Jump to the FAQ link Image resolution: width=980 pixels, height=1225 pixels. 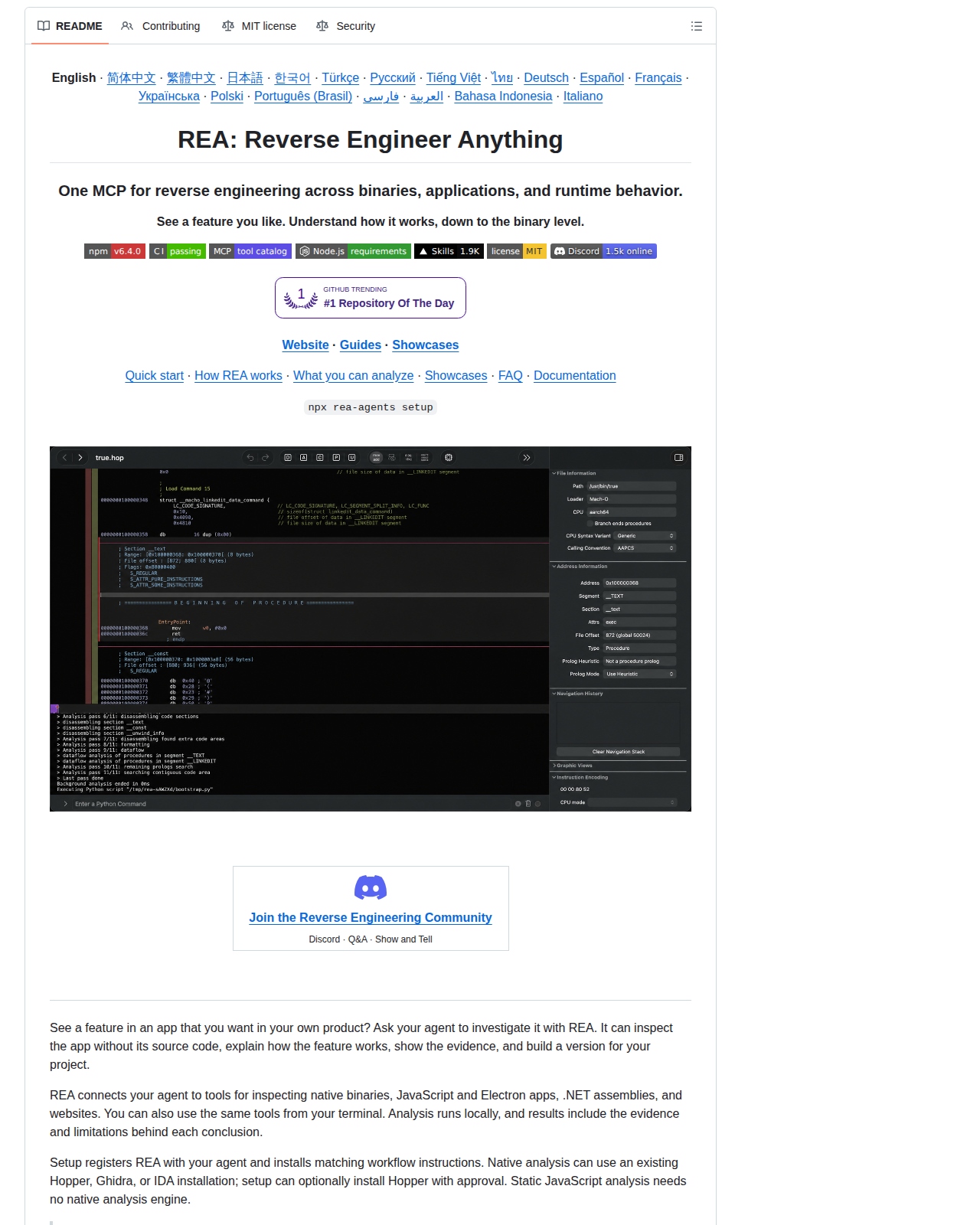pos(511,376)
